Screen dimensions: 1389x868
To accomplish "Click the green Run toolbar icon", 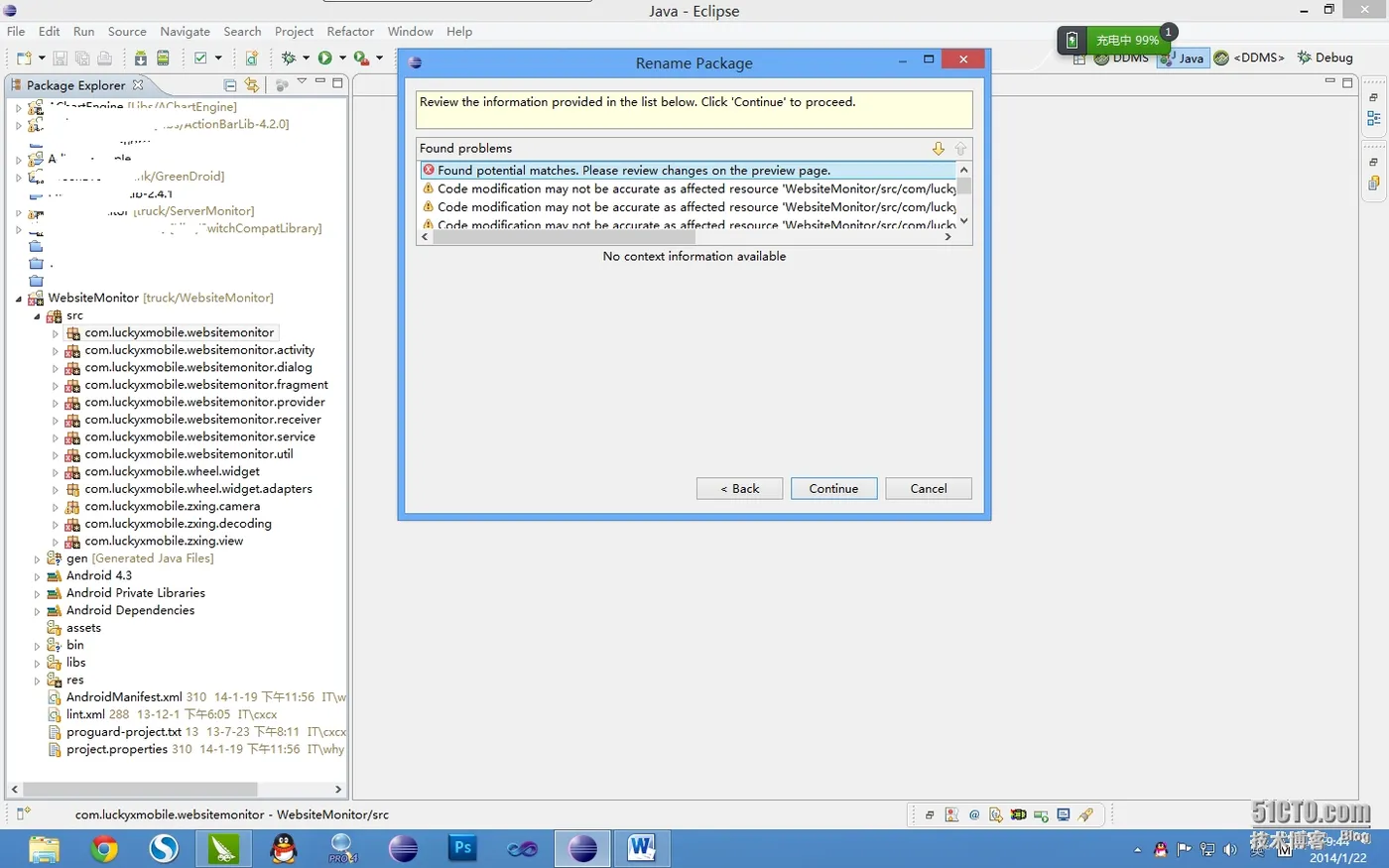I will click(x=324, y=58).
